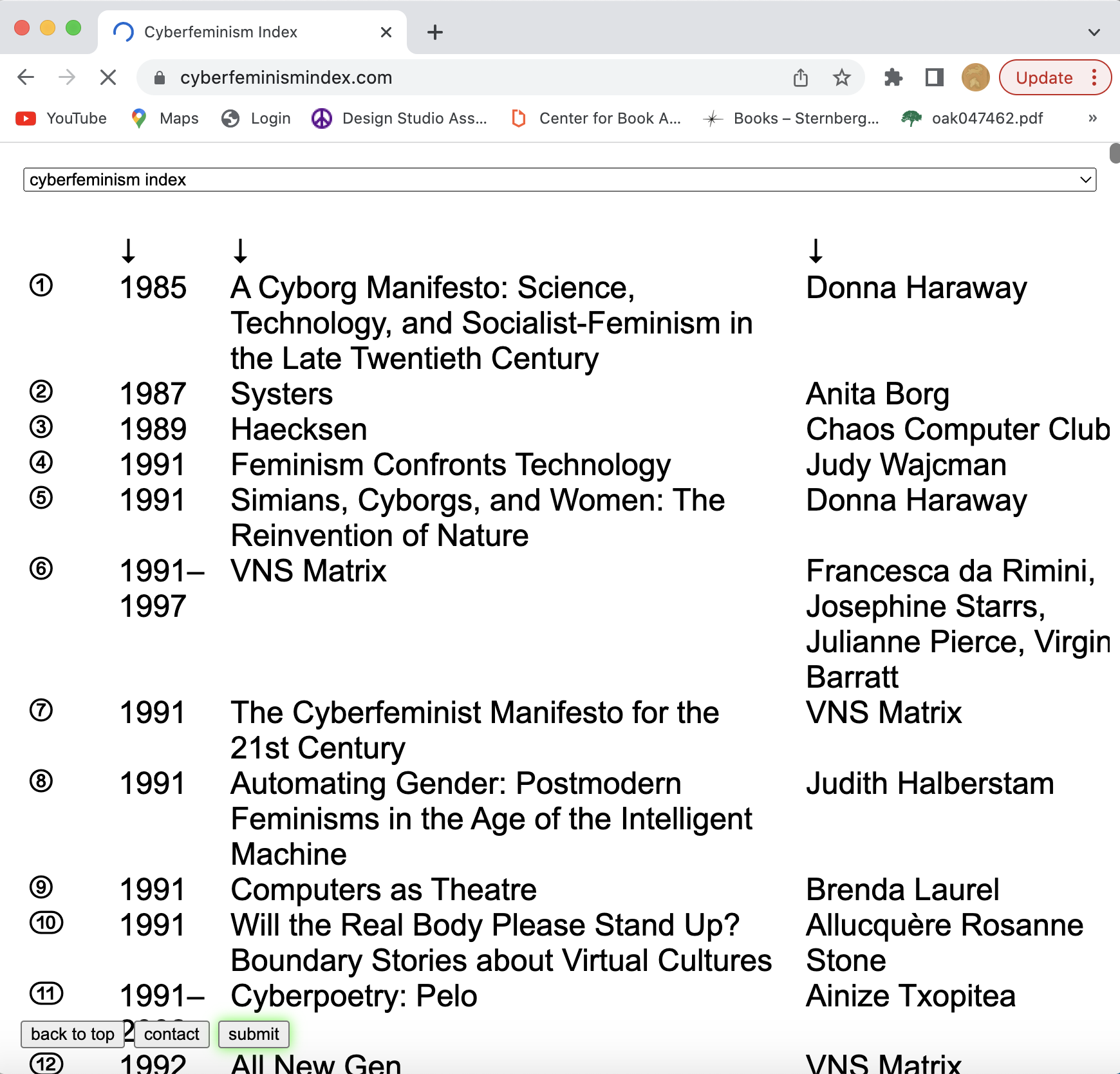Click the address bar URL
The image size is (1120, 1074).
pyautogui.click(x=286, y=78)
